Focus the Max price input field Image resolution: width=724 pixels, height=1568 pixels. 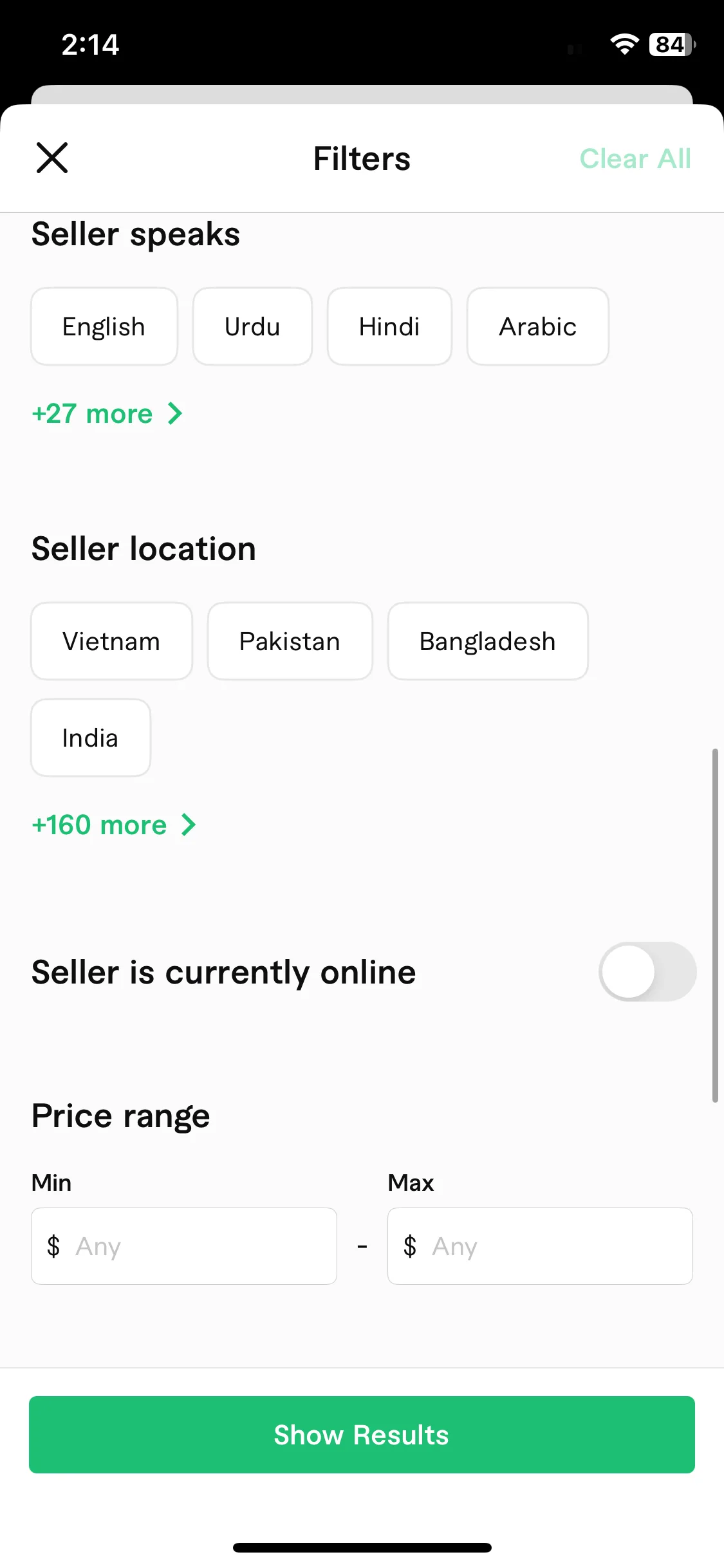(x=540, y=1246)
